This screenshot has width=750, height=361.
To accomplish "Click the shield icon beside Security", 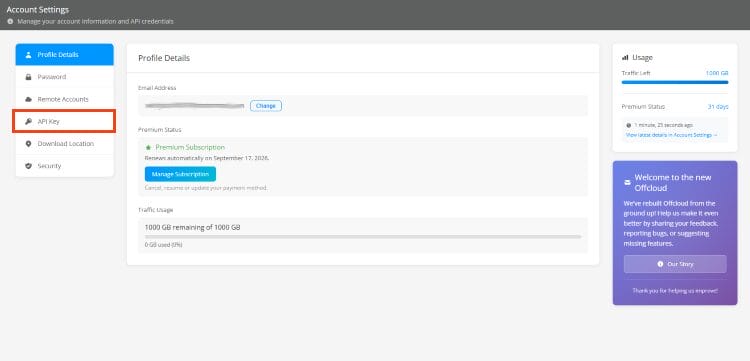I will coord(28,166).
